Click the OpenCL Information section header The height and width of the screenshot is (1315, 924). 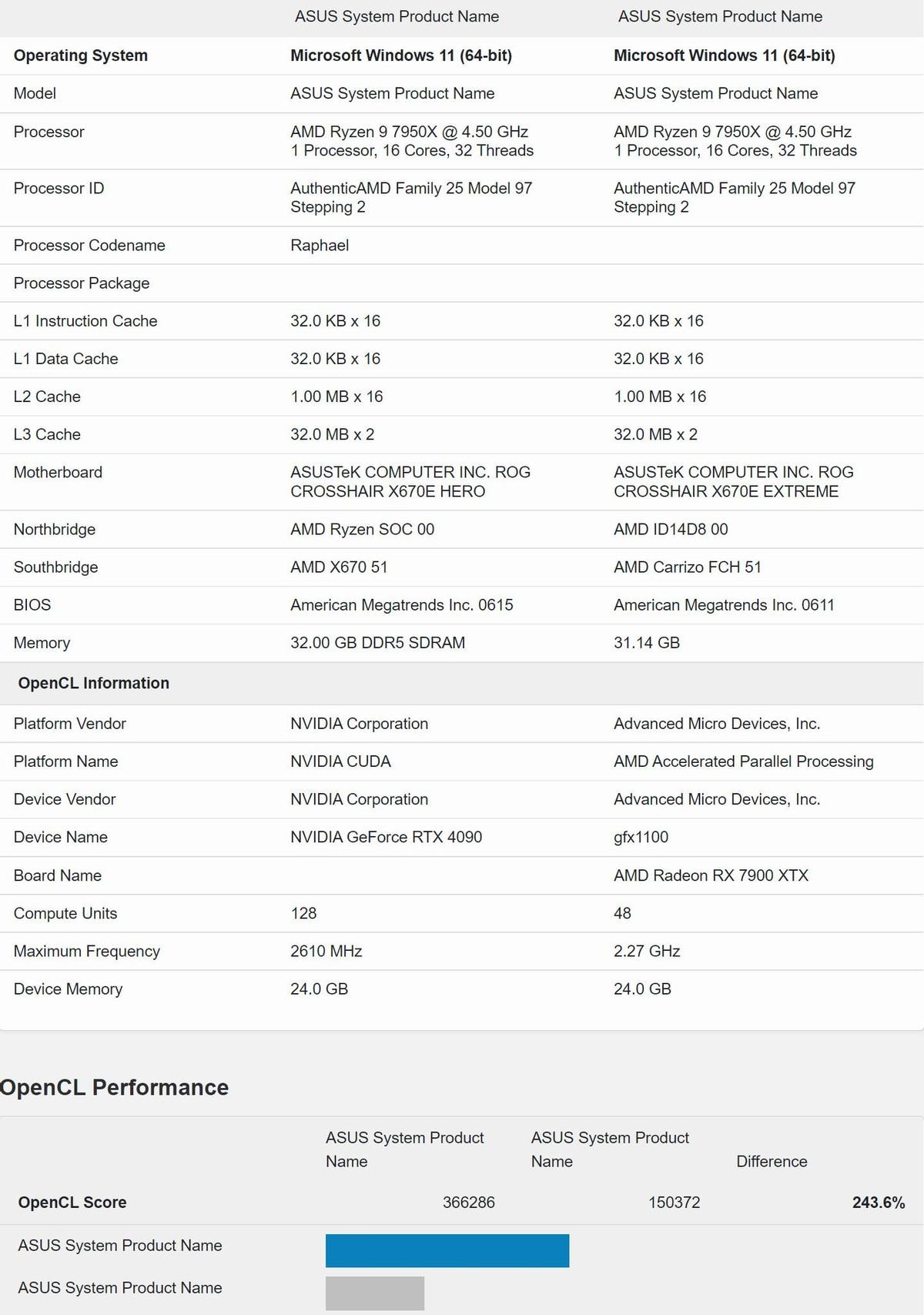(94, 683)
